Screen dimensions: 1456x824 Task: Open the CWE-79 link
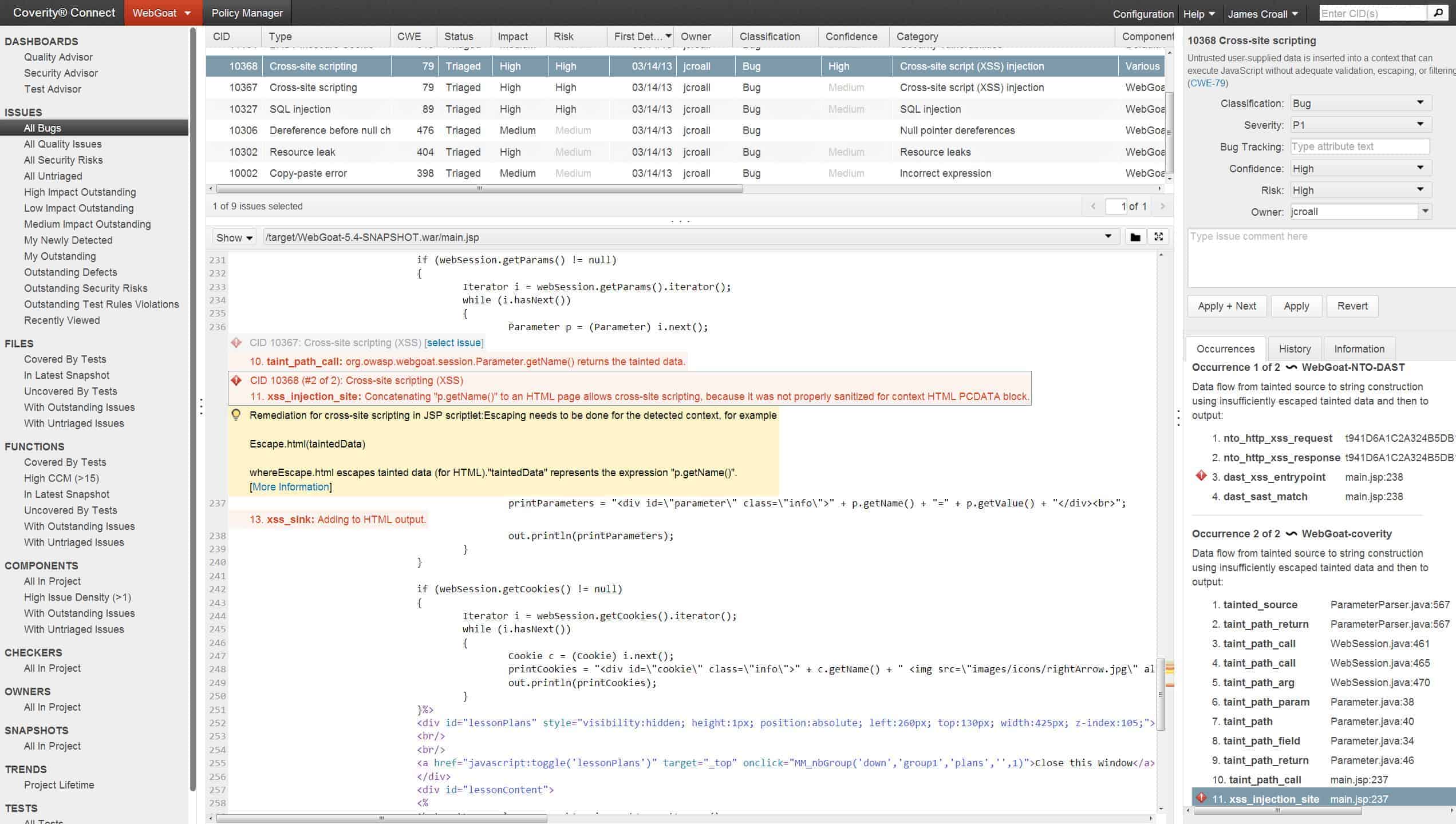[1208, 83]
